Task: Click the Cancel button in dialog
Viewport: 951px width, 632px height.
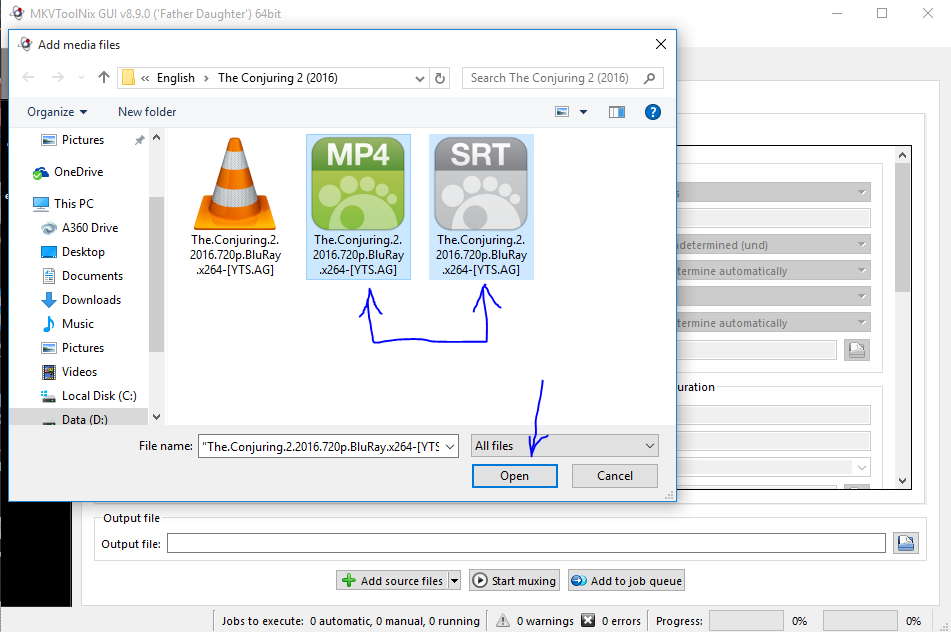Action: [x=614, y=476]
